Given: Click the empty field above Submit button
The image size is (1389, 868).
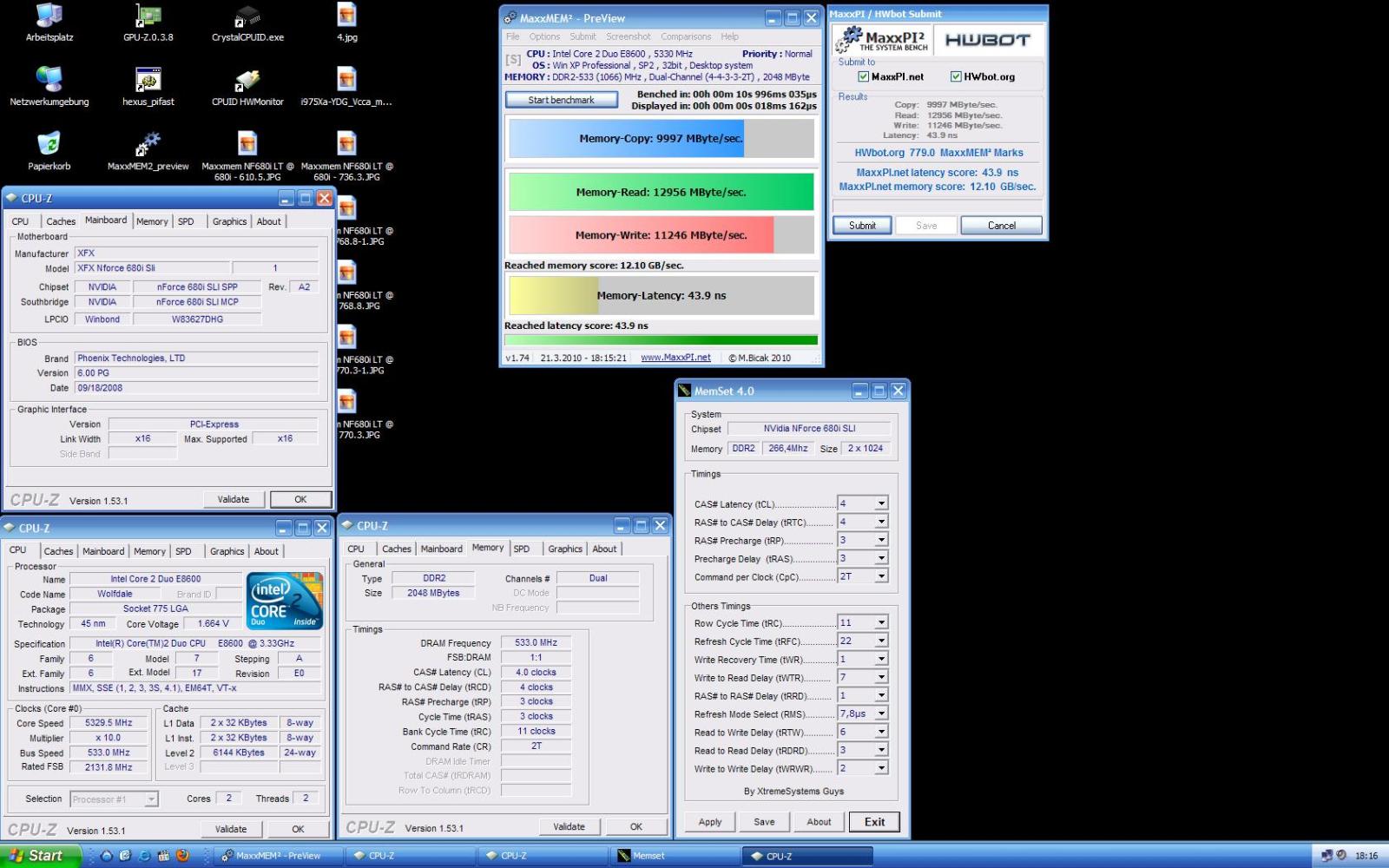Looking at the screenshot, I should coord(938,206).
